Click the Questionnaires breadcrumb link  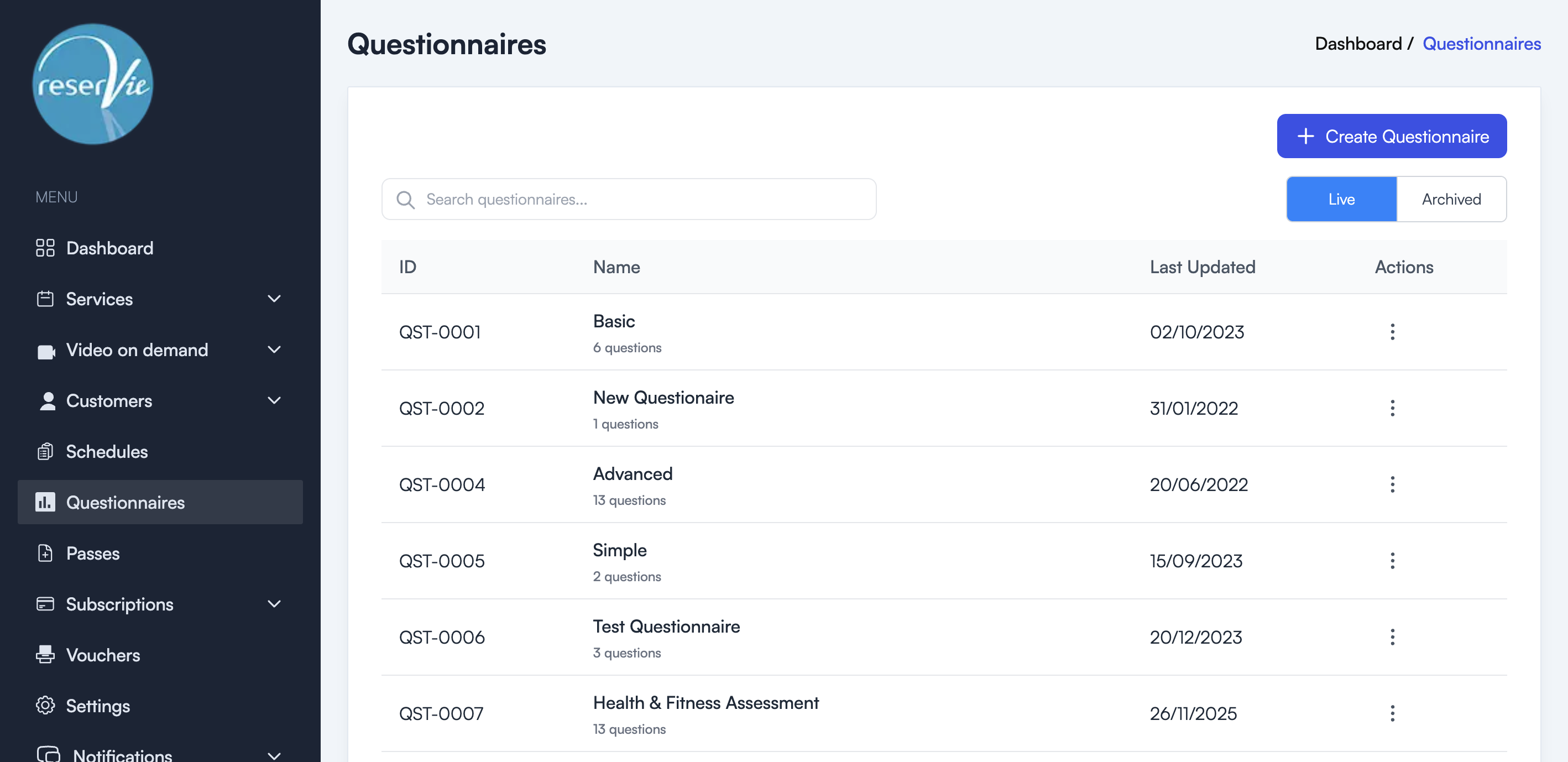click(x=1482, y=44)
